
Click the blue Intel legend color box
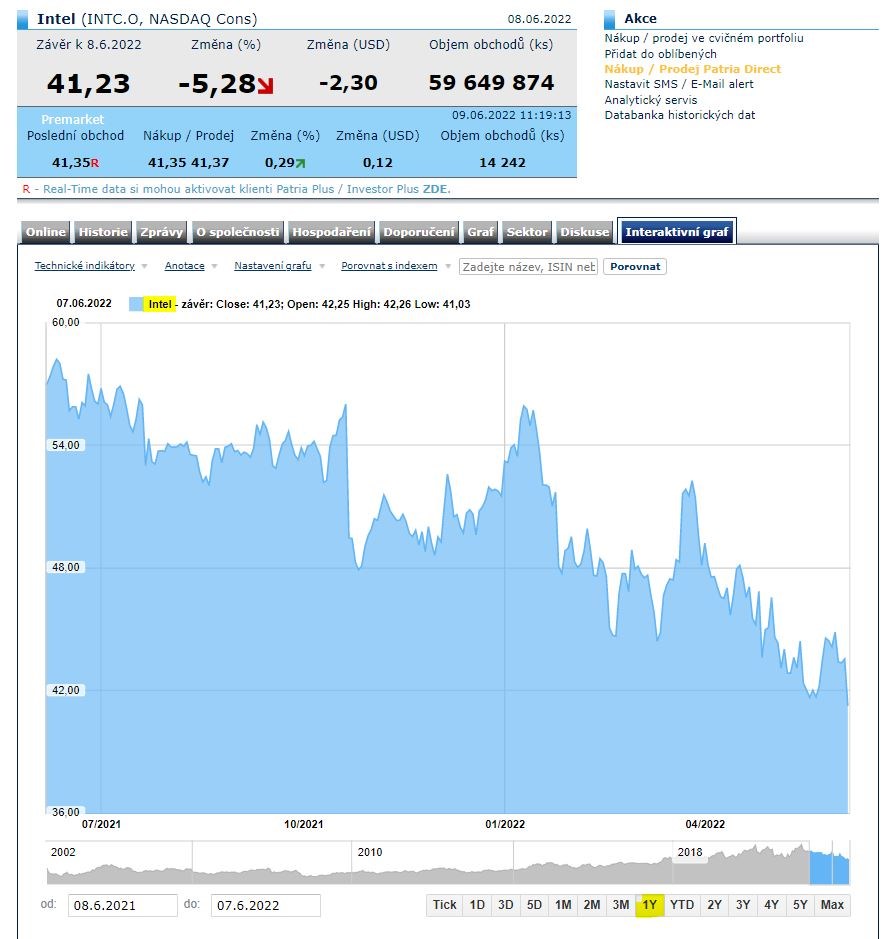click(136, 304)
